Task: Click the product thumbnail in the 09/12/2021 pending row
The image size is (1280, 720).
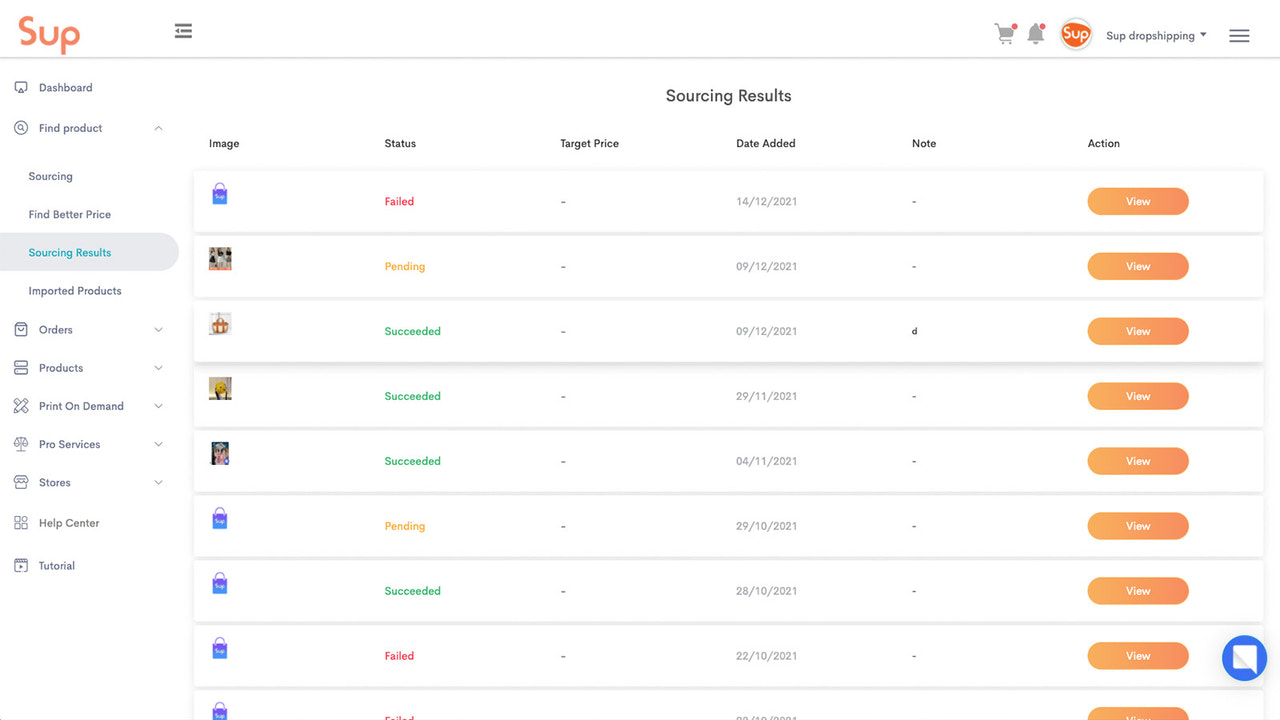Action: point(220,259)
